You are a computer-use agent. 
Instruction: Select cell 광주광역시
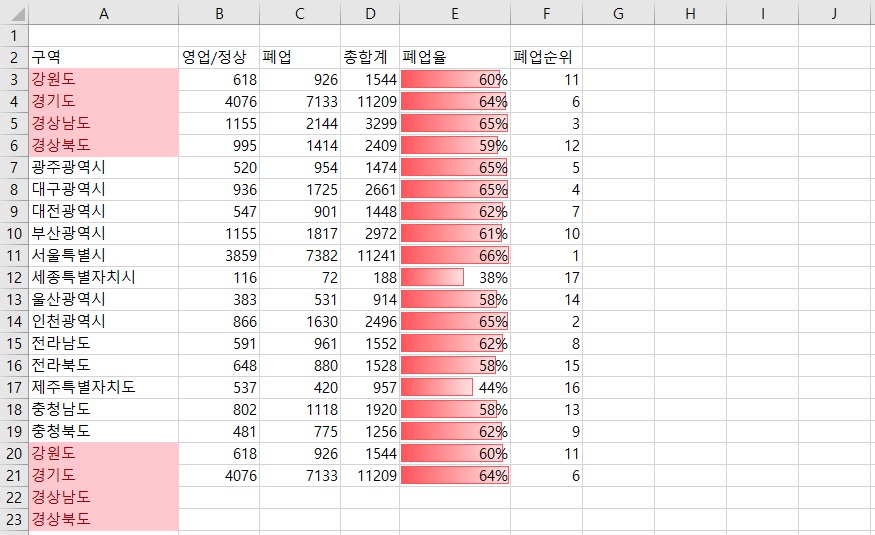103,167
